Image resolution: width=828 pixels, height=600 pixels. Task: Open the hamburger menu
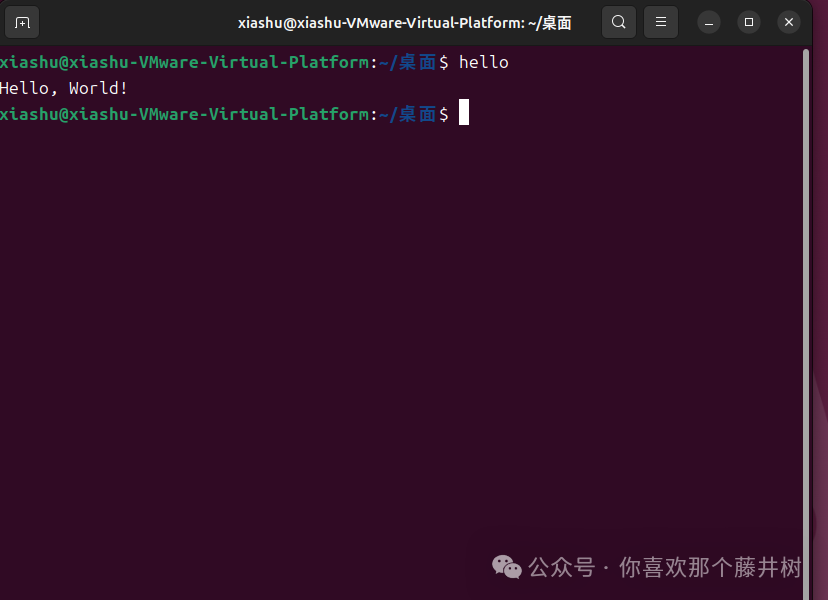point(661,22)
